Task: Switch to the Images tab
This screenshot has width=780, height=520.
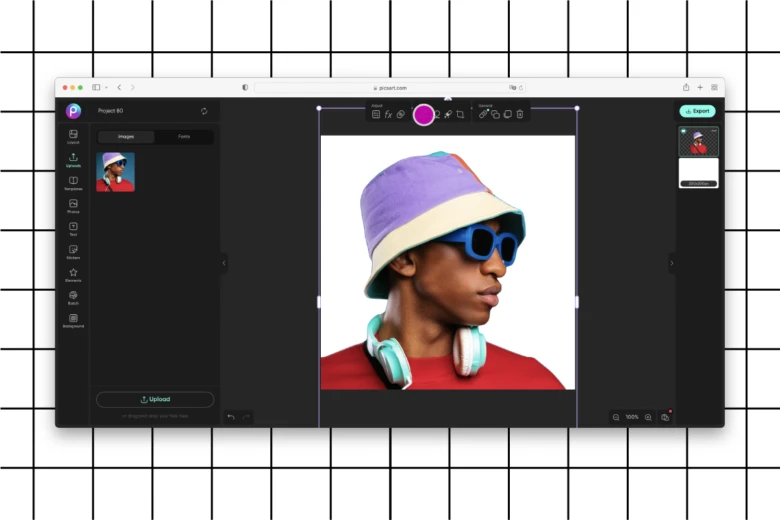Action: 126,136
